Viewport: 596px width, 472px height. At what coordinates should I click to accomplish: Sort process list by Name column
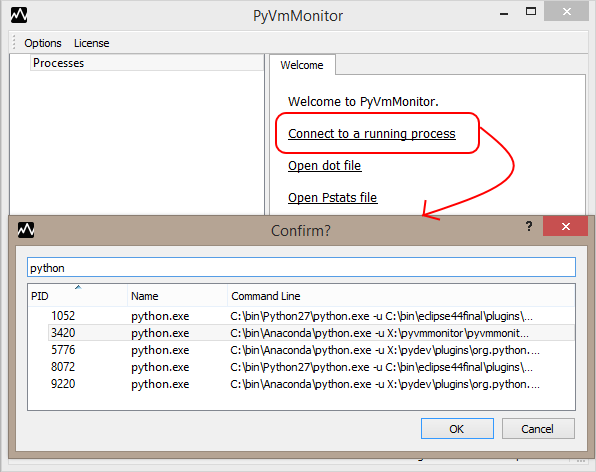click(x=178, y=296)
